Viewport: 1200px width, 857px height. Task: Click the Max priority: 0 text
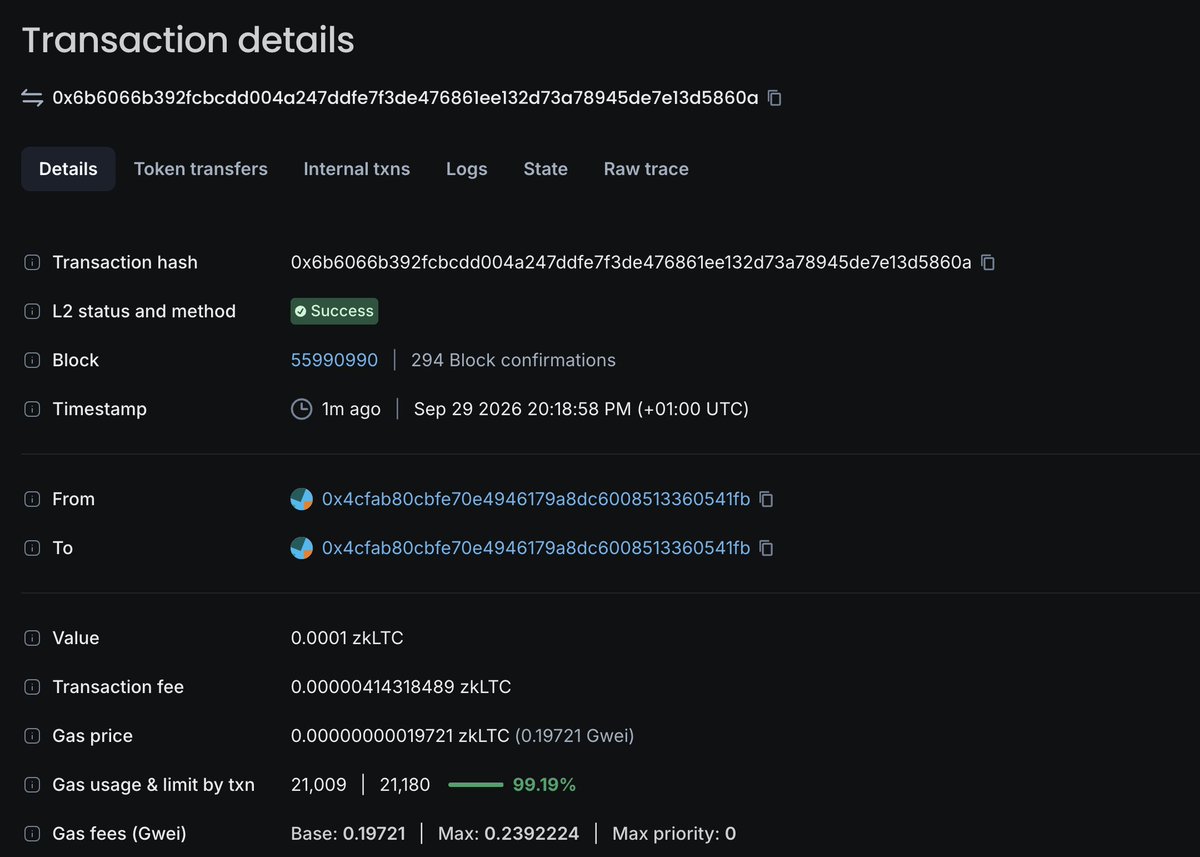point(674,834)
